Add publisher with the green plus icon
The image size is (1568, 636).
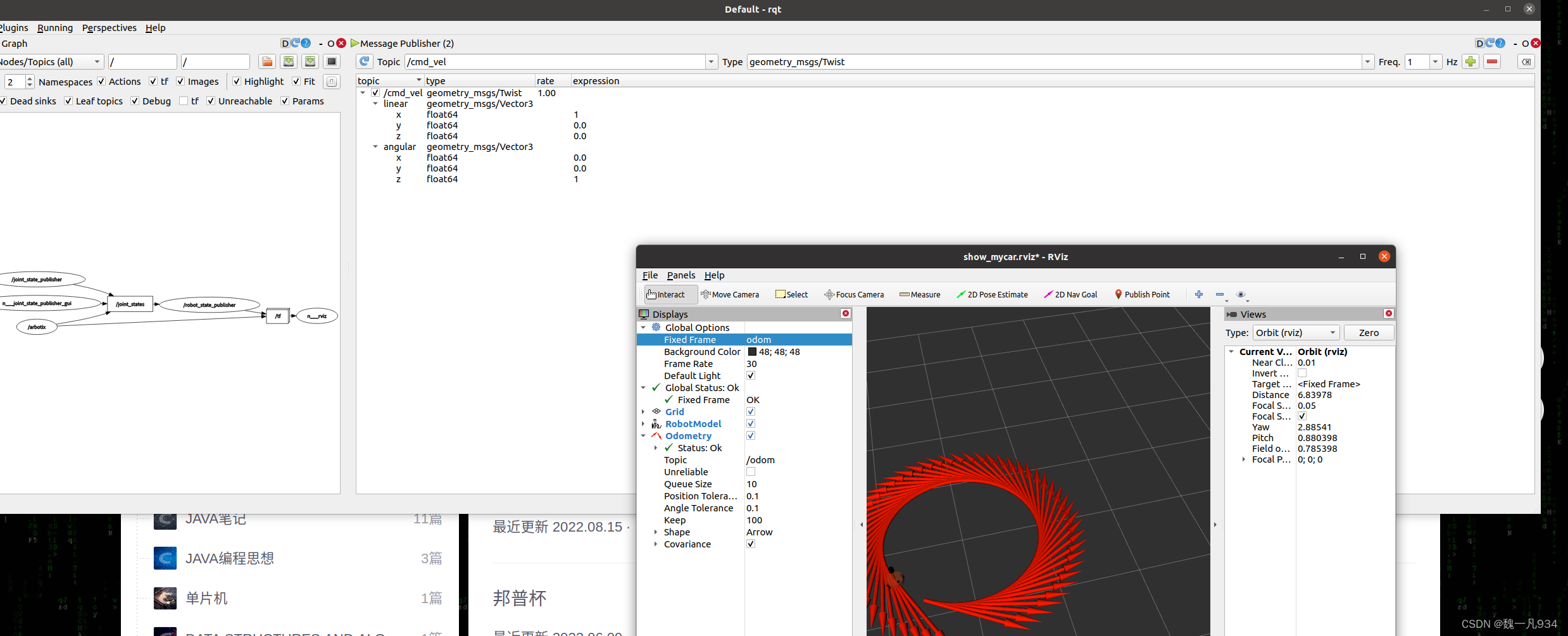tap(1471, 61)
